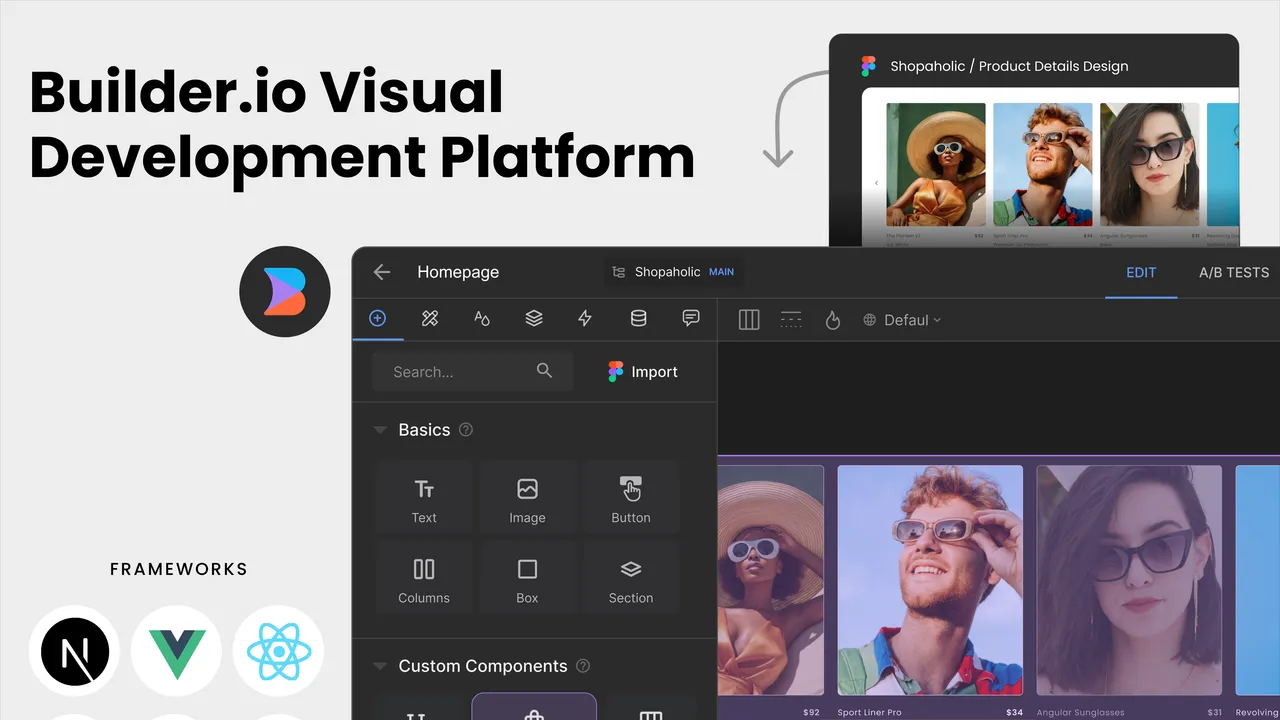The width and height of the screenshot is (1280, 720).
Task: Click the columns layout icon in canvas toolbar
Action: pos(749,320)
